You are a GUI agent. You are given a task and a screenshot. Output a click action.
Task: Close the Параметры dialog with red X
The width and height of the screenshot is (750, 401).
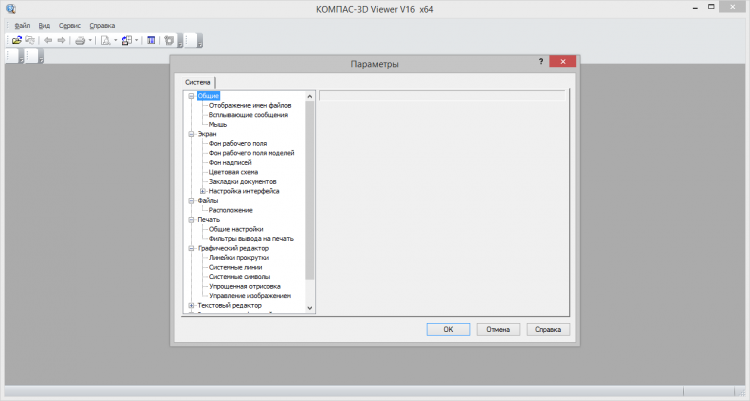pyautogui.click(x=562, y=61)
